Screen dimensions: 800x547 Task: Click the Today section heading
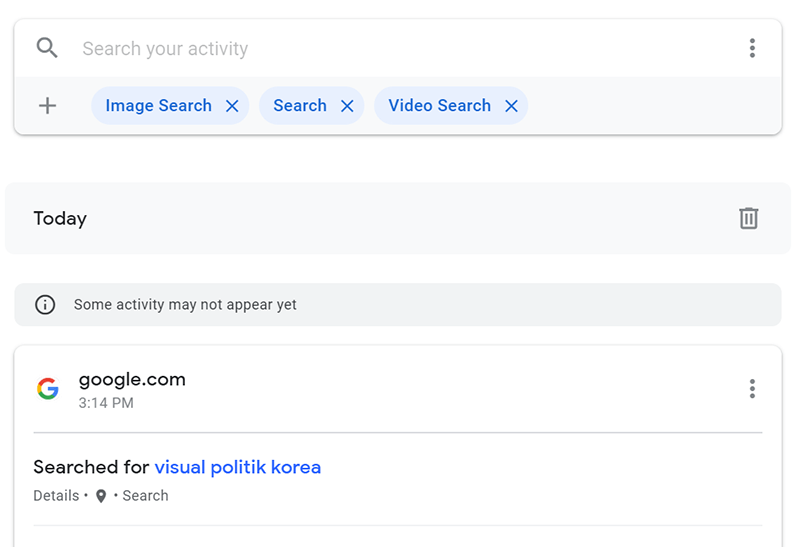point(60,218)
